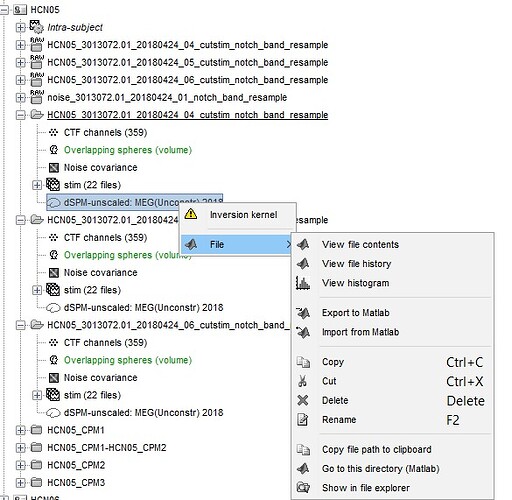Expand the noise_3013072.01 raw entry
512x500 pixels.
(20, 97)
